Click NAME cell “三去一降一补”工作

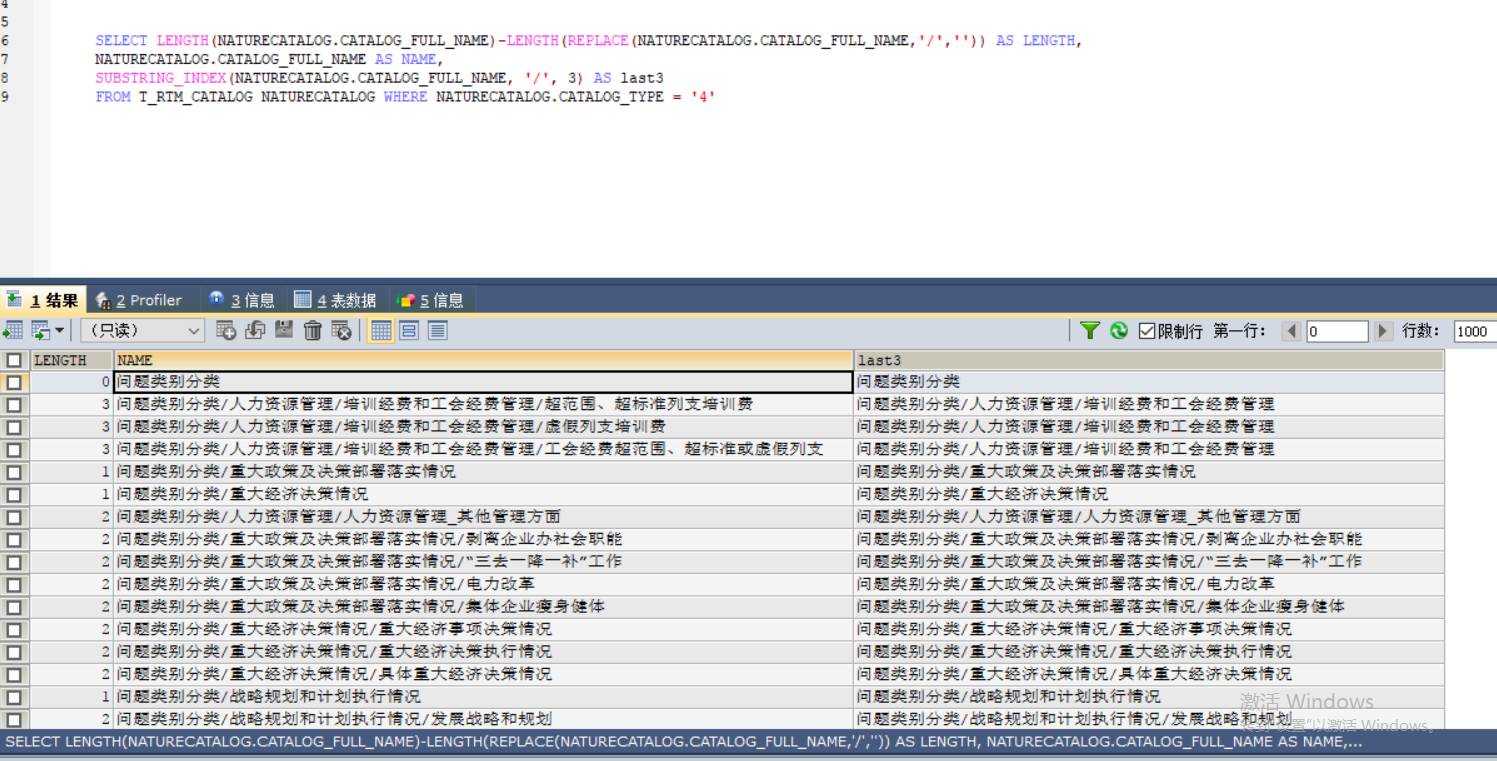(483, 562)
